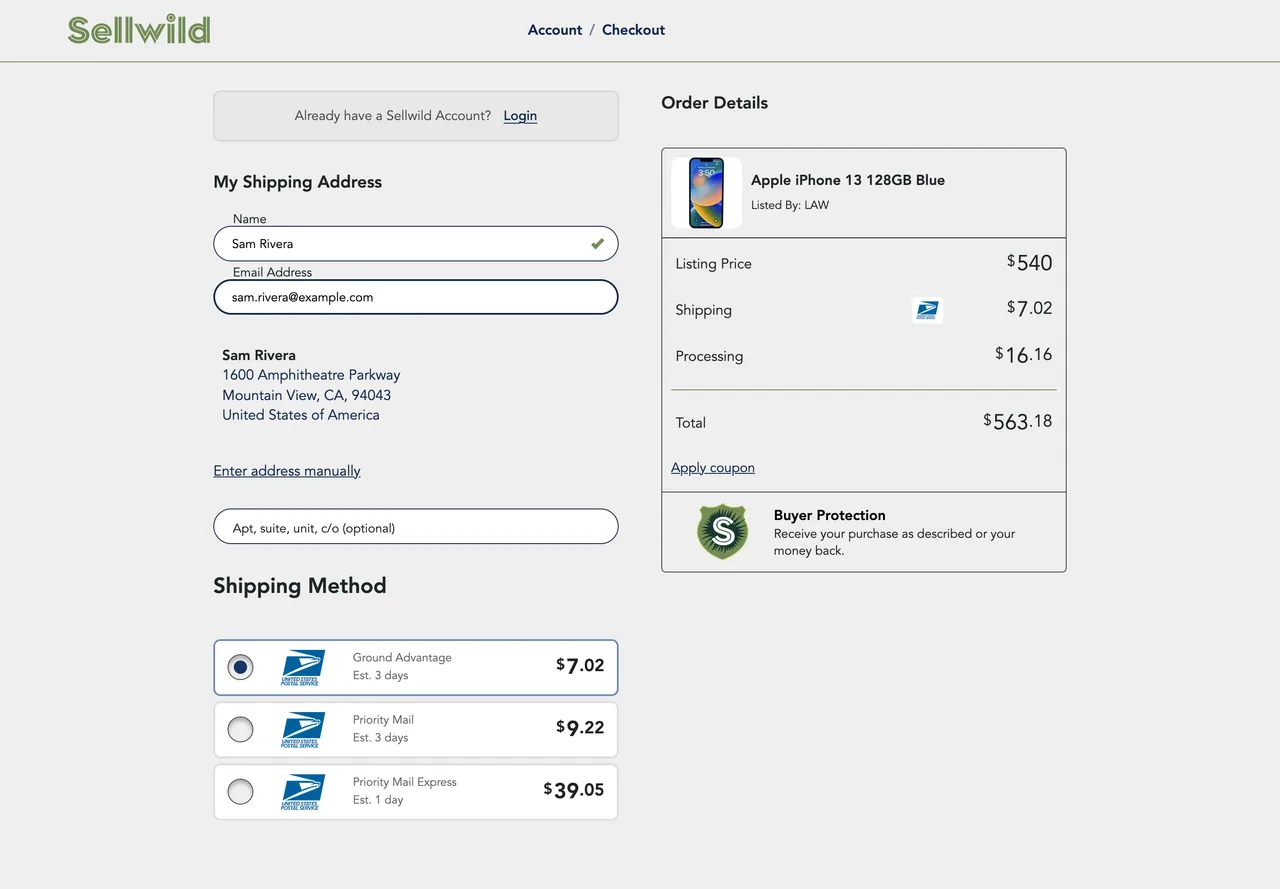Click the Buyer Protection shield badge
Image resolution: width=1280 pixels, height=889 pixels.
pyautogui.click(x=722, y=531)
